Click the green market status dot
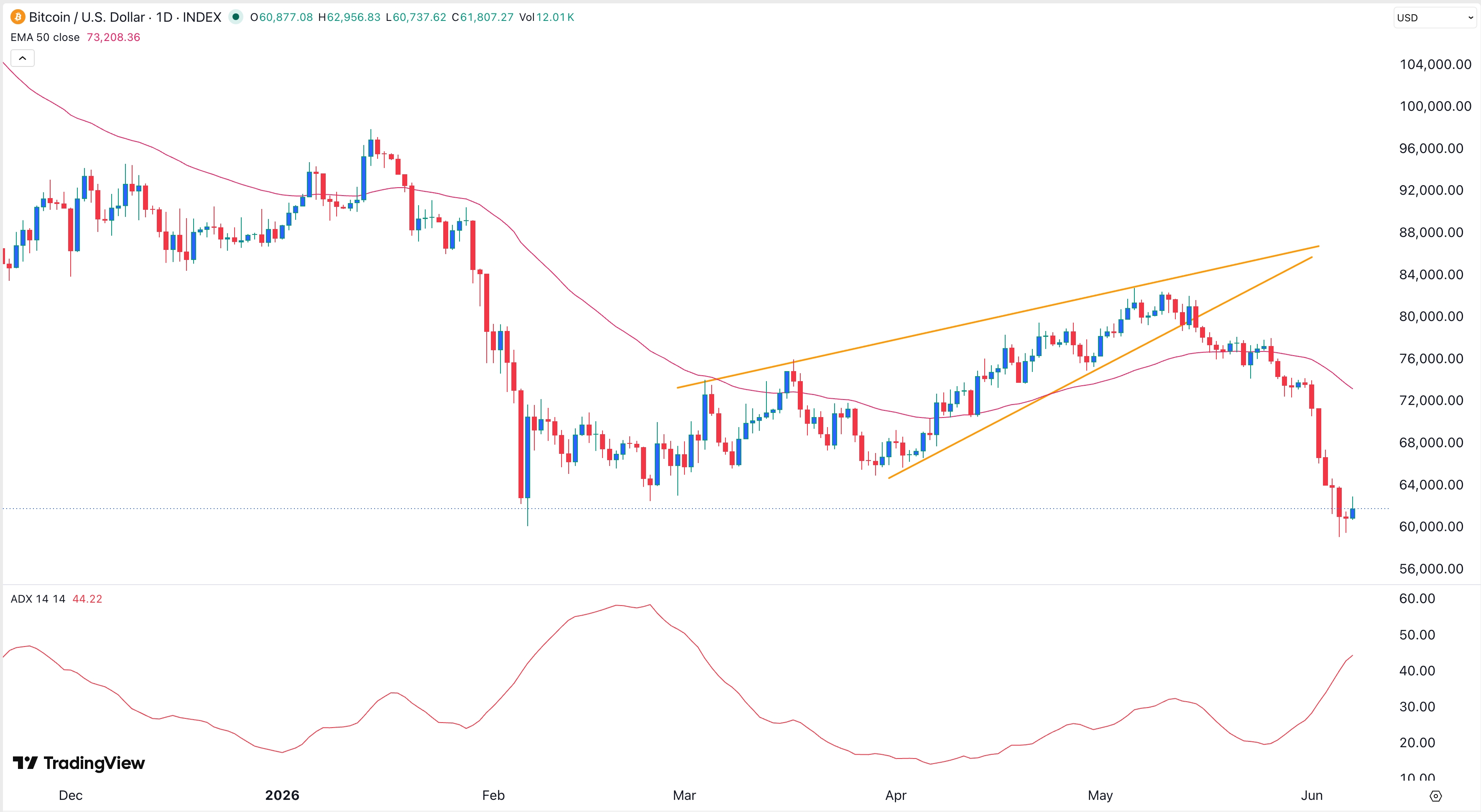Viewport: 1481px width, 812px height. click(236, 17)
